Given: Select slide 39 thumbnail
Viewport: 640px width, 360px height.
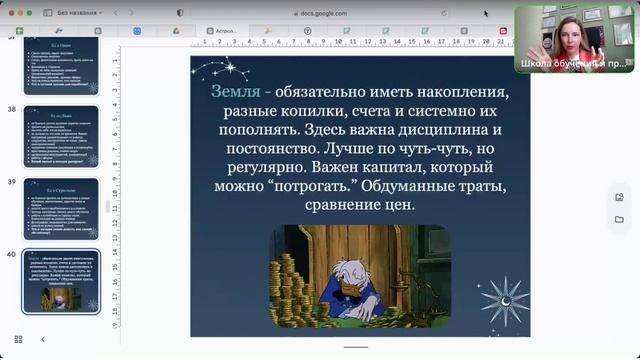Looking at the screenshot, I should pos(61,209).
